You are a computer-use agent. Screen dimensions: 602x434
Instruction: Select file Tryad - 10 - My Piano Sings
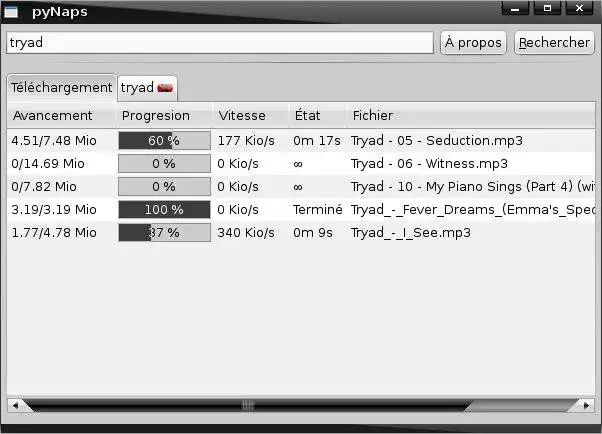(473, 187)
